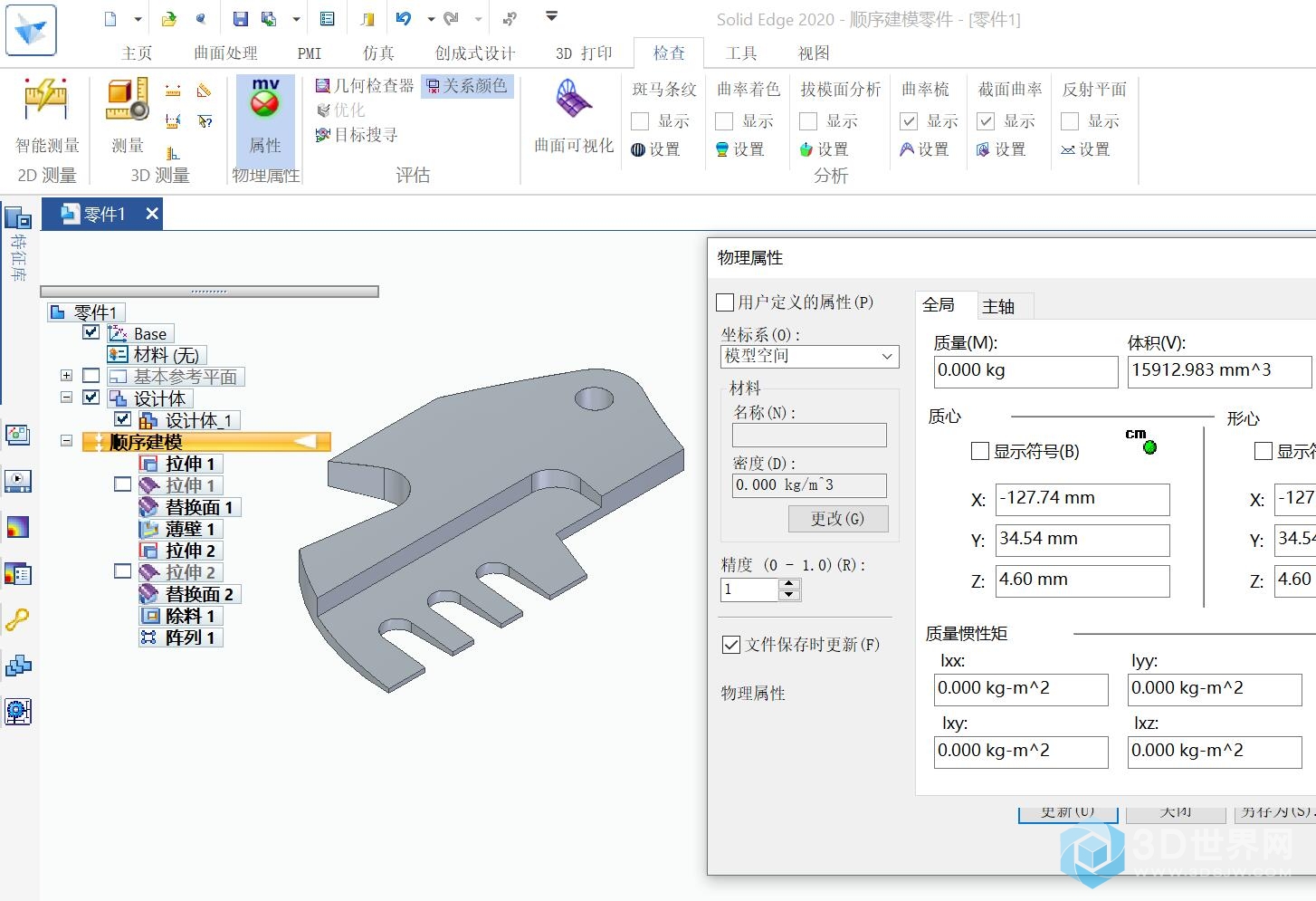
Task: Switch to the PMI ribbon tab
Action: (310, 53)
